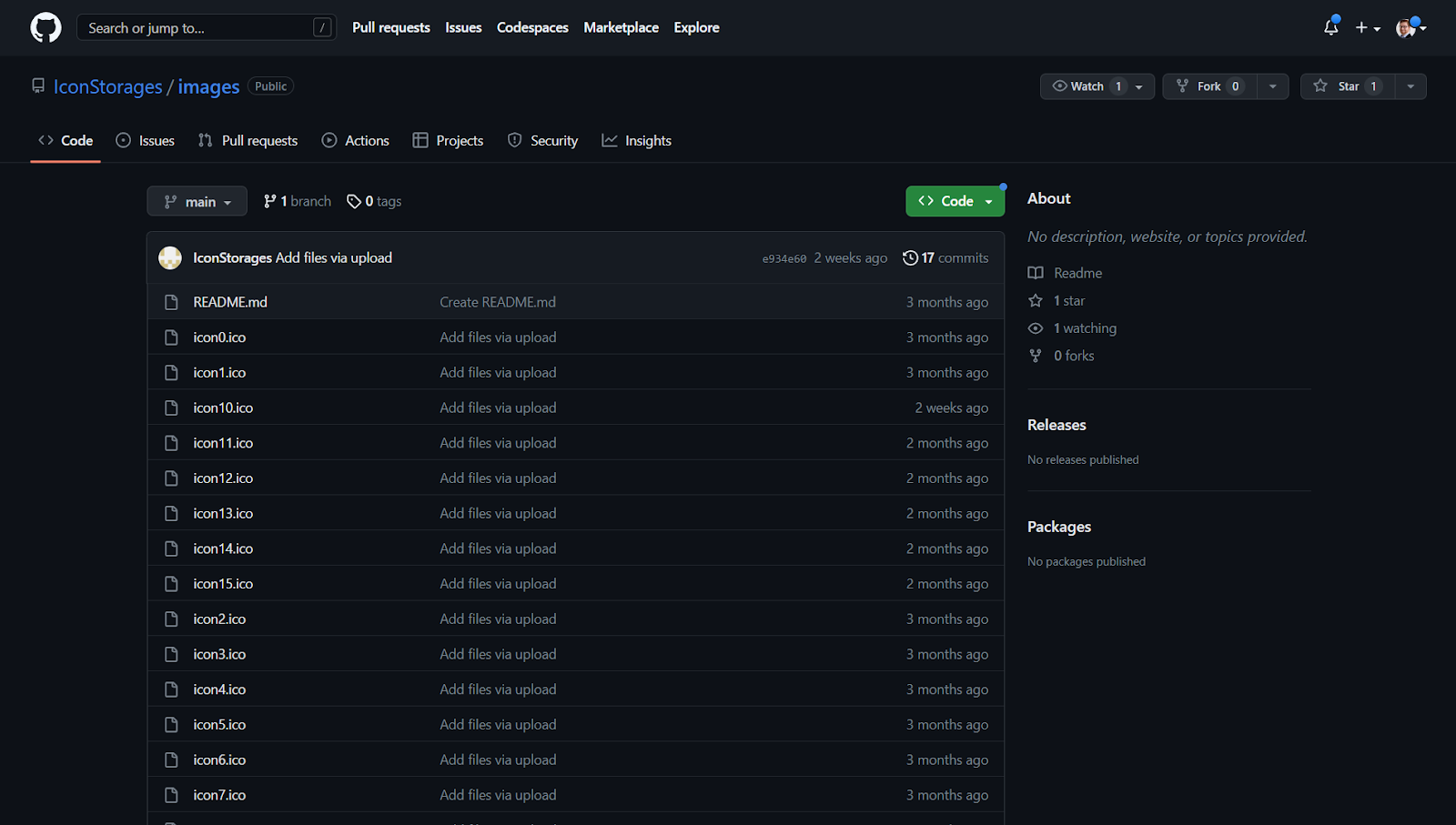Open icon12.ico file

coord(223,478)
